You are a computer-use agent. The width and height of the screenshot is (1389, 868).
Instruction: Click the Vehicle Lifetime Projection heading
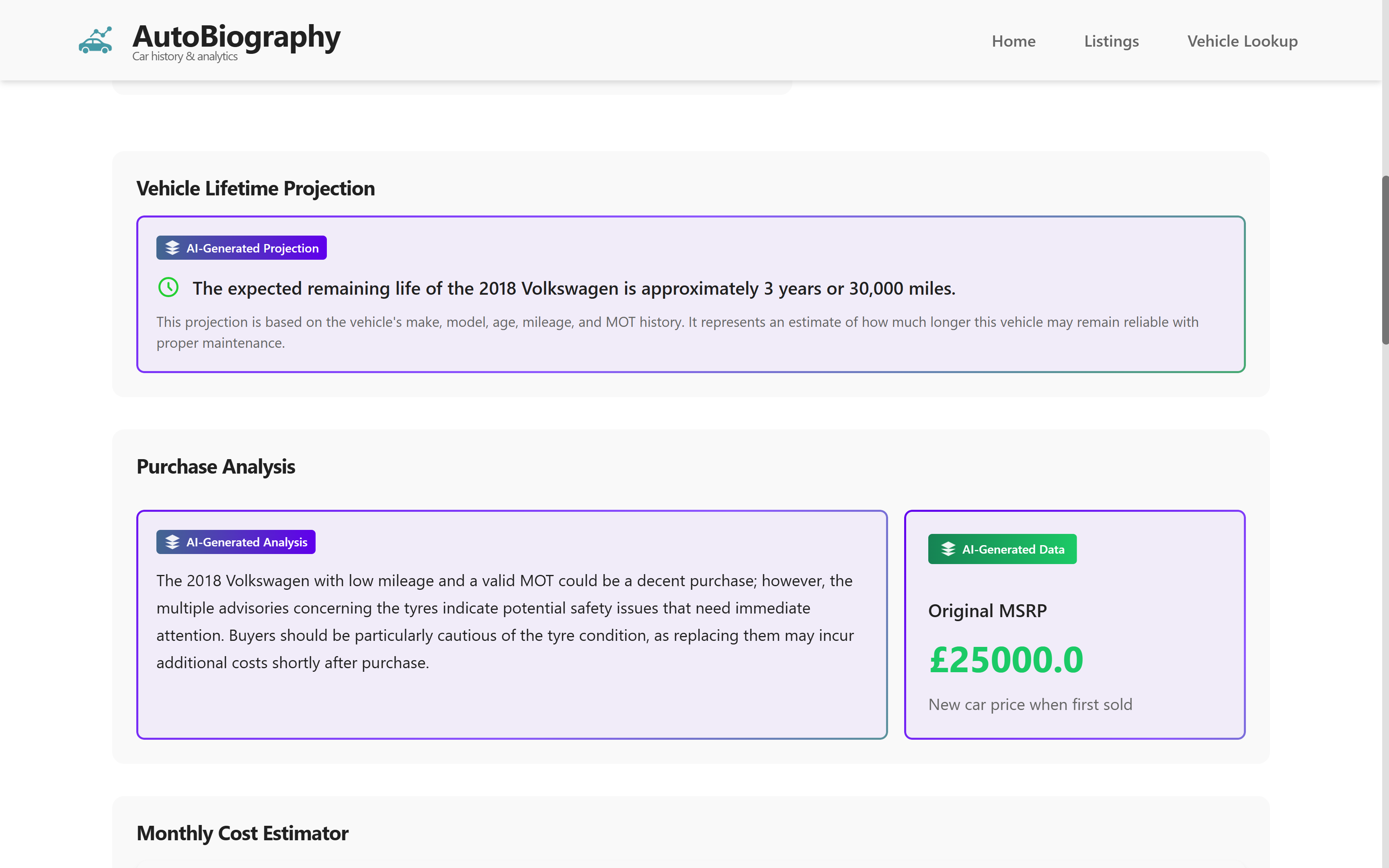tap(255, 189)
